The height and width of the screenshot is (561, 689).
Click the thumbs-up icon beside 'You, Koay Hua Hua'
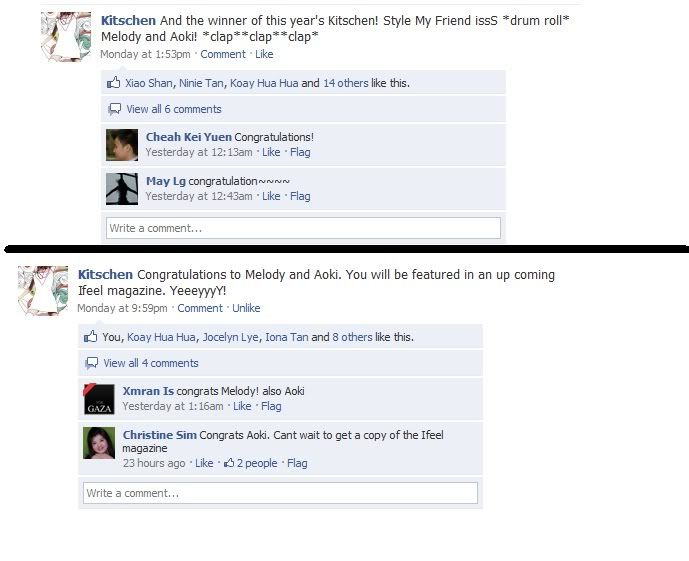pos(91,337)
